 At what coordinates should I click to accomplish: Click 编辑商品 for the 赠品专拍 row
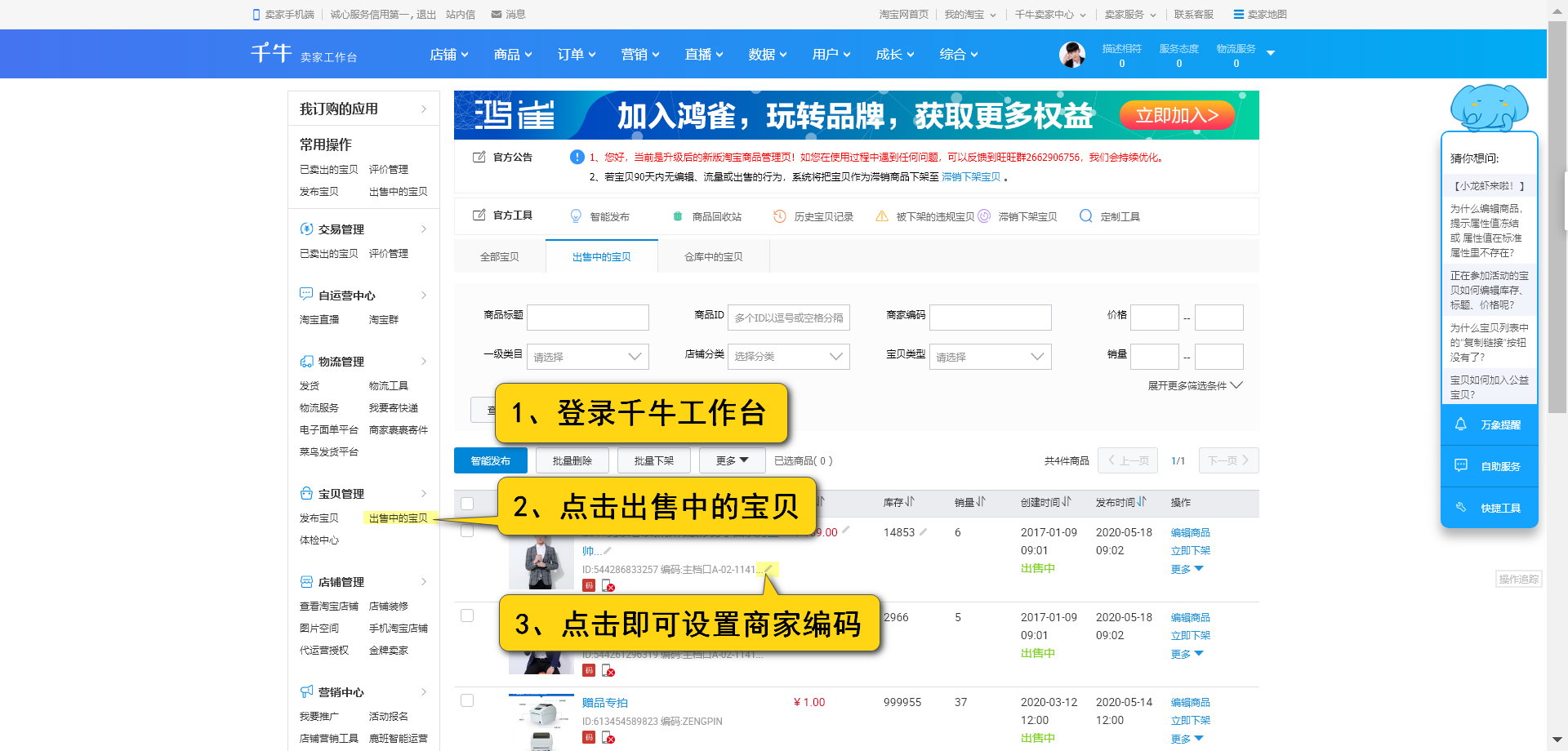click(1191, 702)
